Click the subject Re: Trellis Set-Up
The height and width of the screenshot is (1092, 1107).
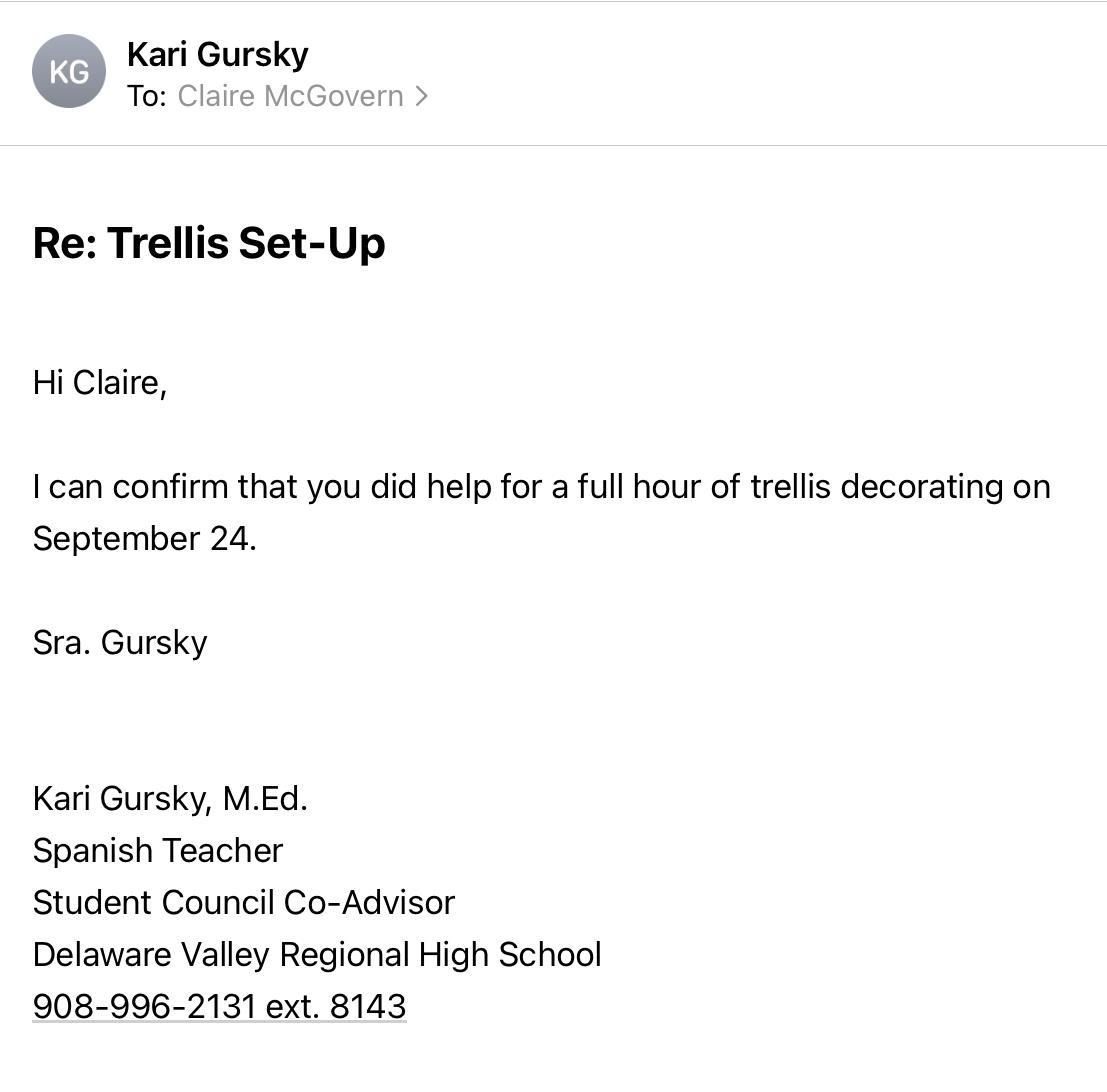(208, 243)
